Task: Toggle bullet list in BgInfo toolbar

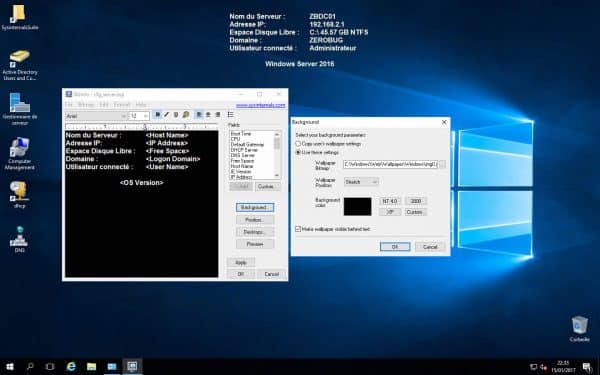Action: [x=230, y=115]
